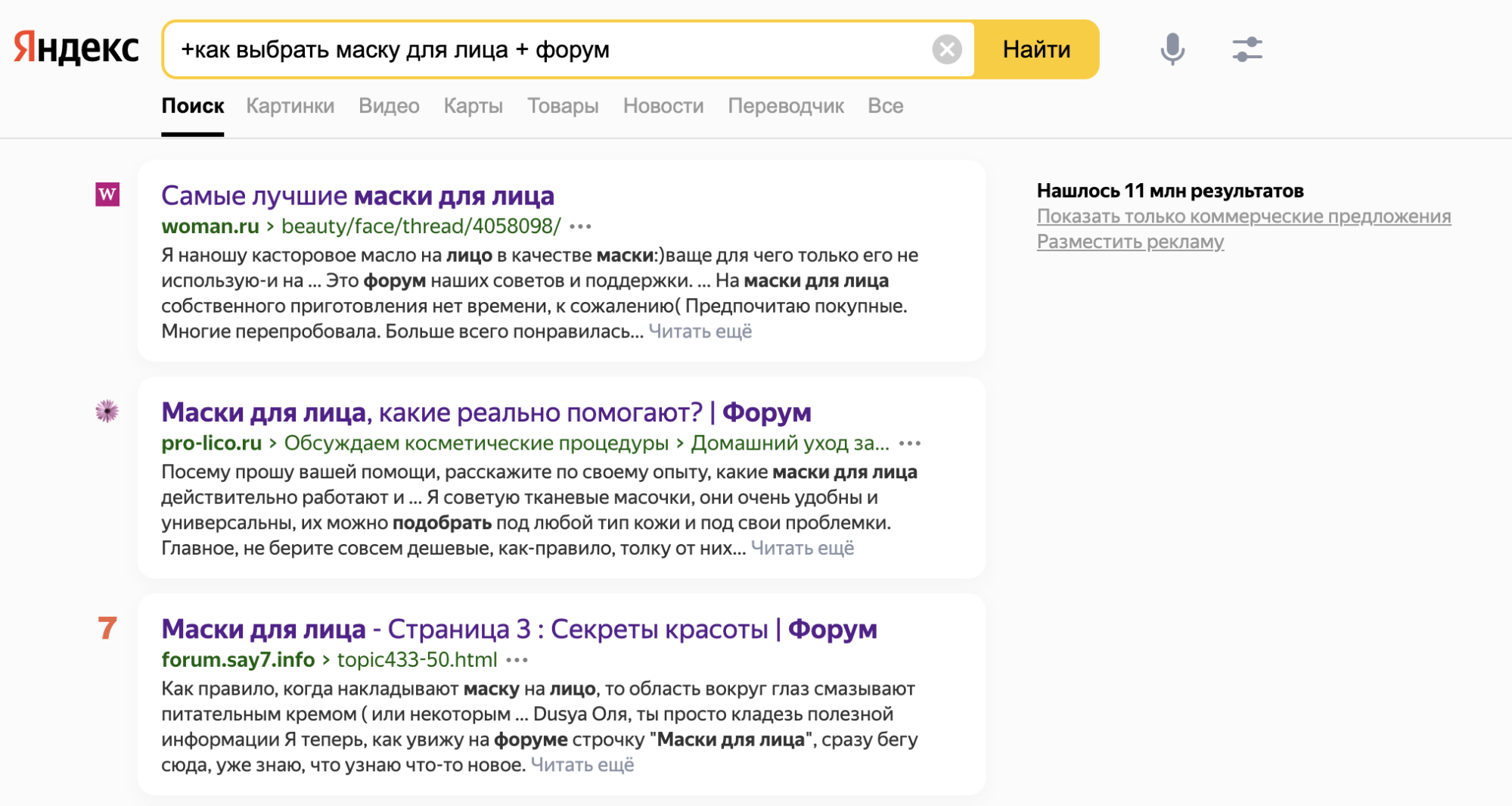Open the Карты tab
Screen dimensions: 1512x806
coord(473,106)
